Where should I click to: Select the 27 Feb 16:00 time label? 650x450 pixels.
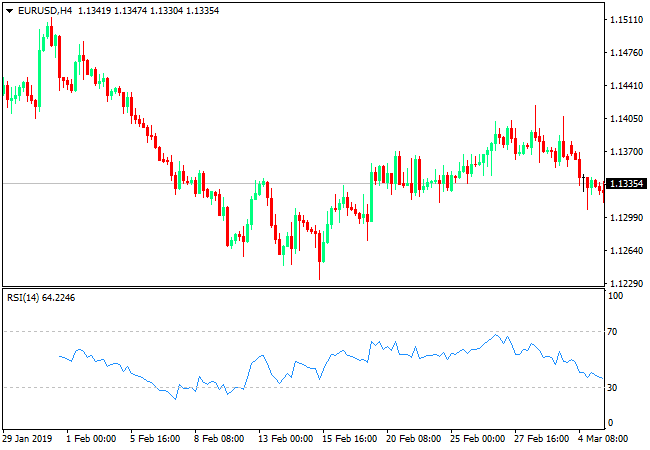pos(541,438)
